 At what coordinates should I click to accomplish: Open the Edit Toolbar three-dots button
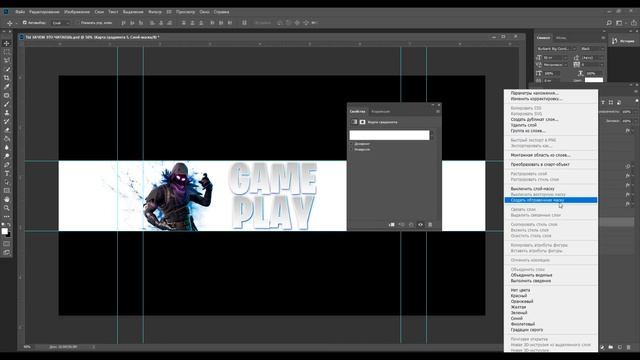click(7, 217)
